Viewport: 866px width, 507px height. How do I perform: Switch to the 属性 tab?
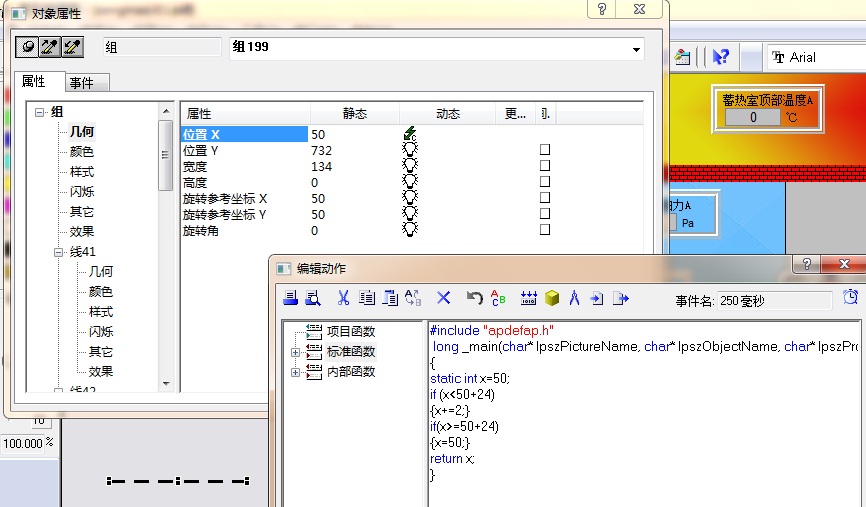coord(34,81)
